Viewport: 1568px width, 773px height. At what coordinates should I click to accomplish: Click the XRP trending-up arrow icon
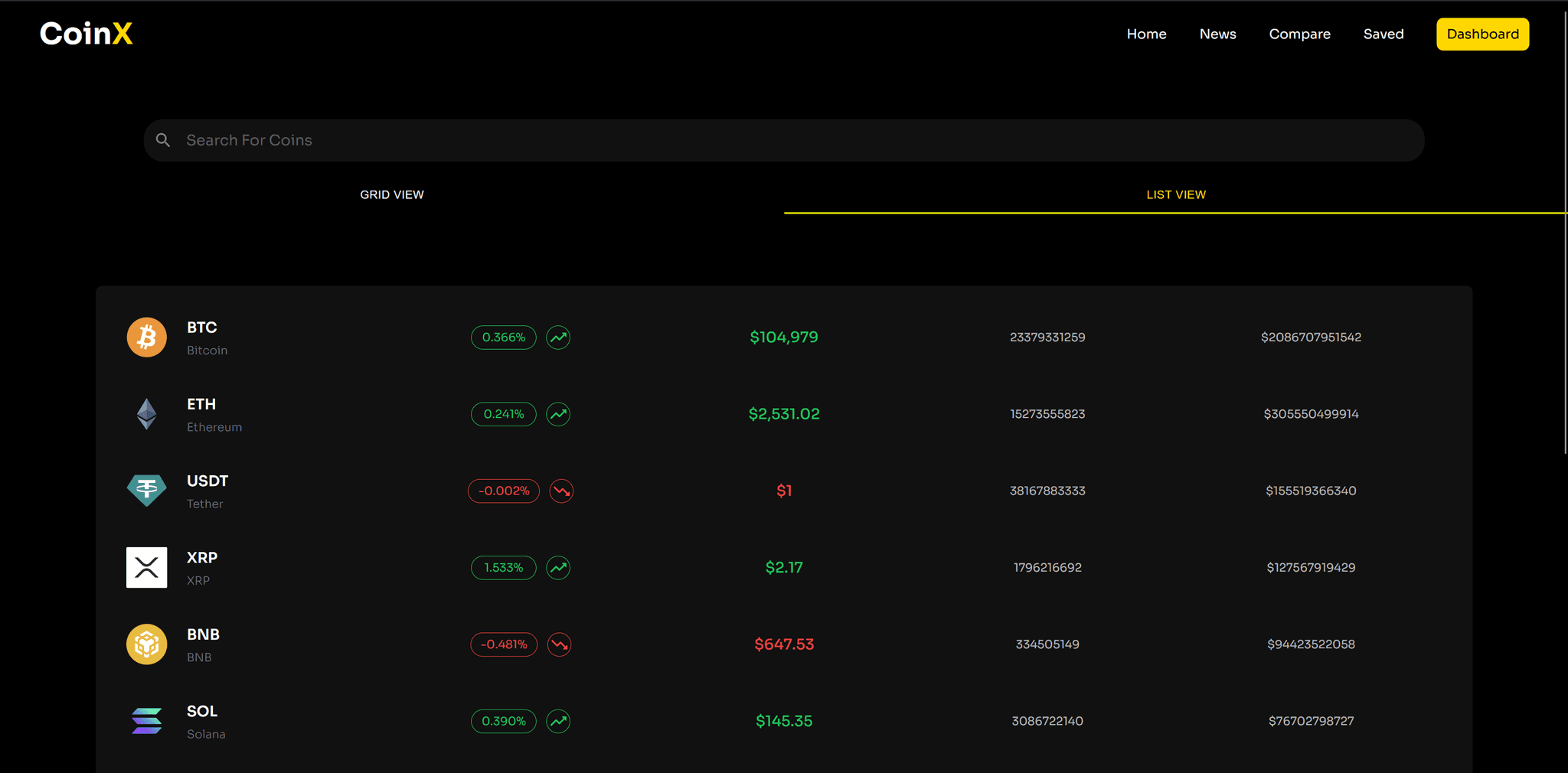coord(558,567)
